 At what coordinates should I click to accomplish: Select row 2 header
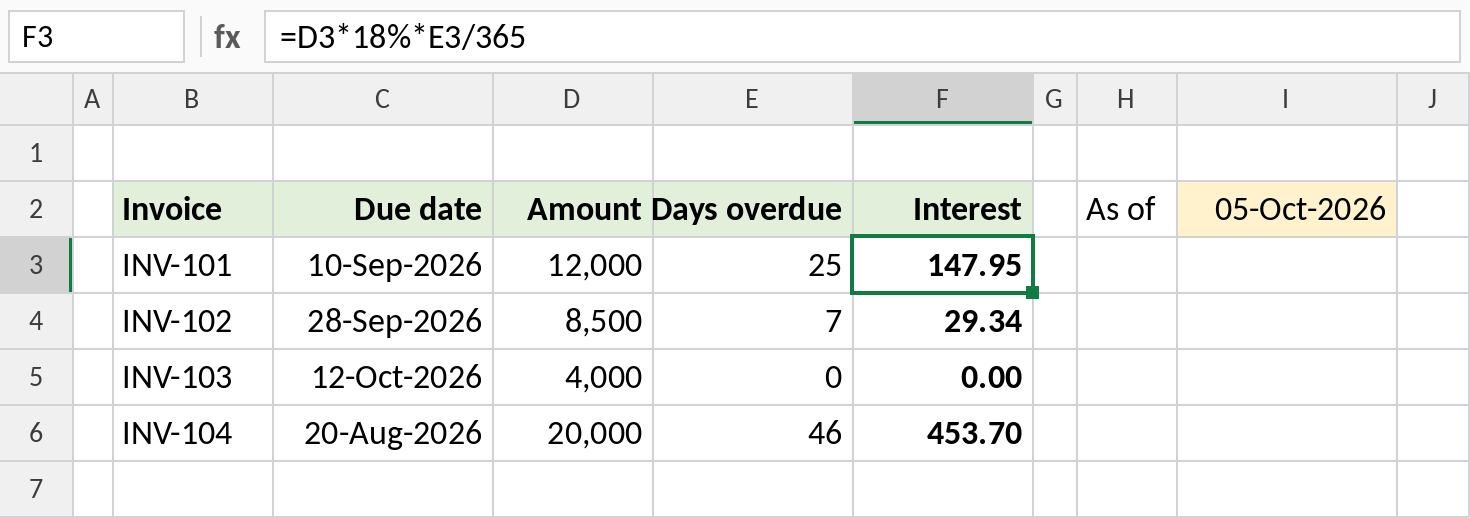pyautogui.click(x=37, y=209)
